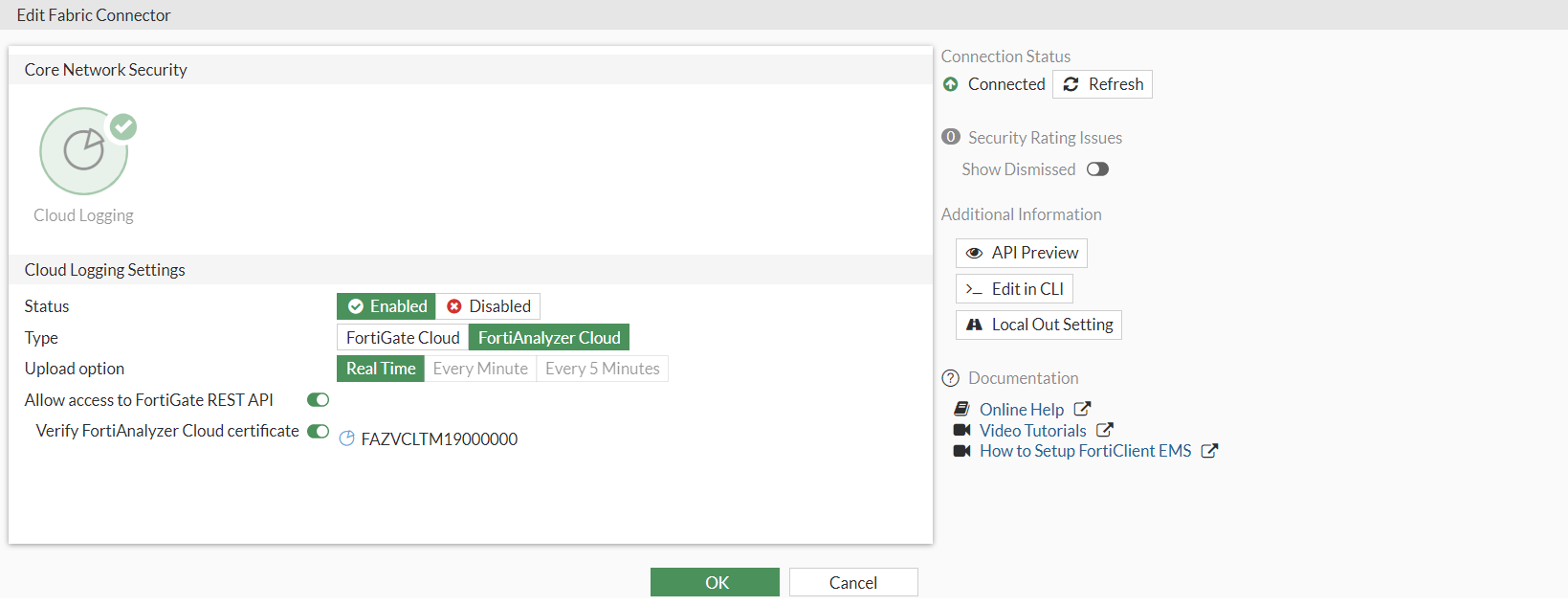This screenshot has height=606, width=1568.
Task: Click the Cloud Logging connector icon
Action: 84,151
